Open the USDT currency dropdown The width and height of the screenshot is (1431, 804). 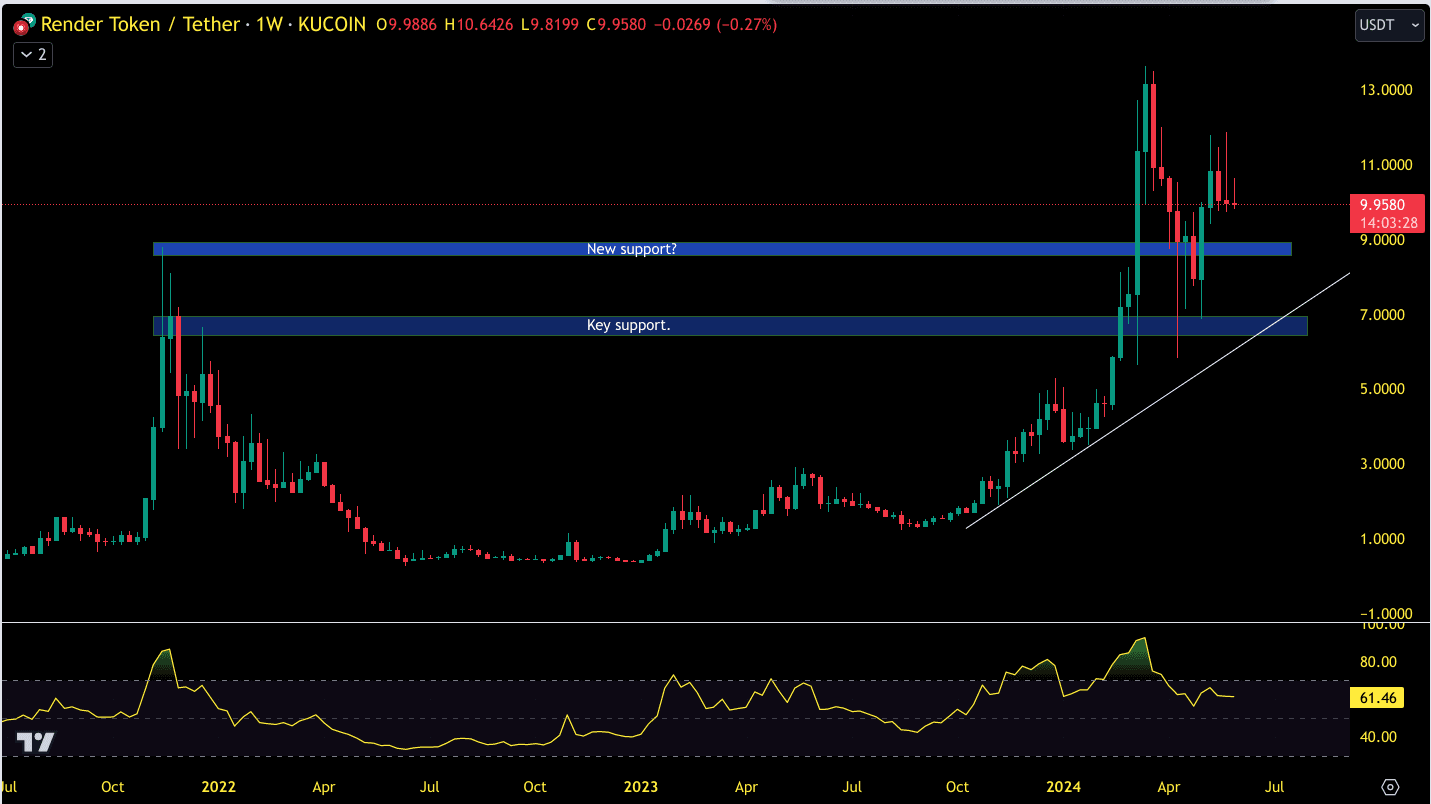(1389, 25)
